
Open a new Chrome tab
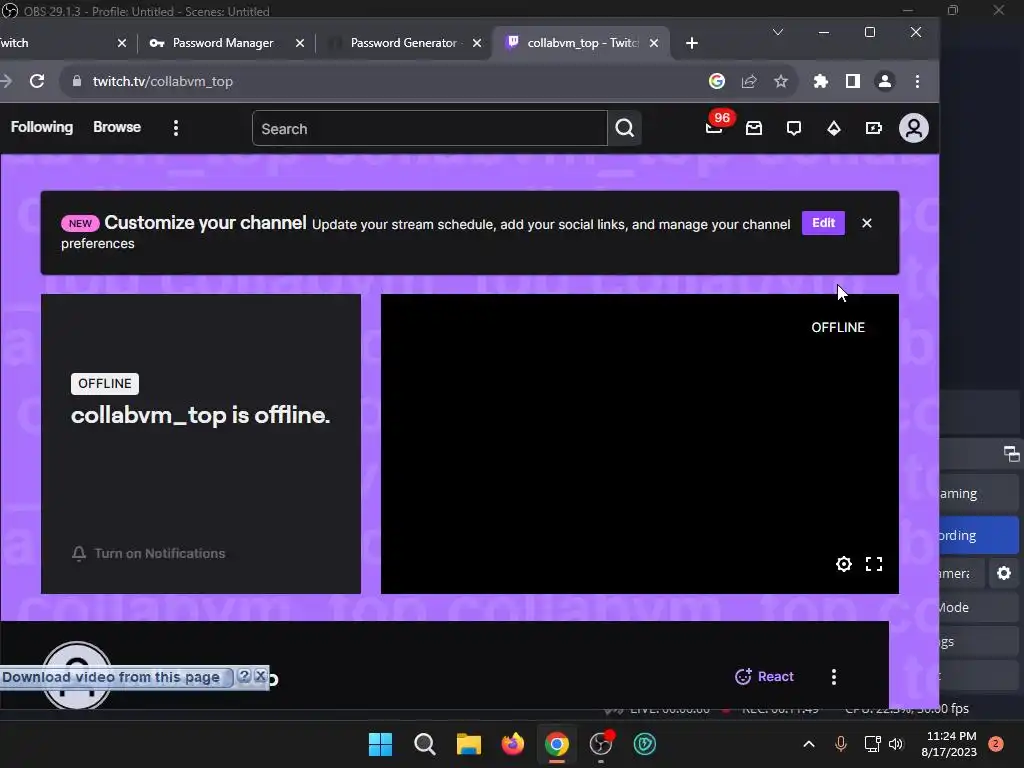pyautogui.click(x=692, y=43)
